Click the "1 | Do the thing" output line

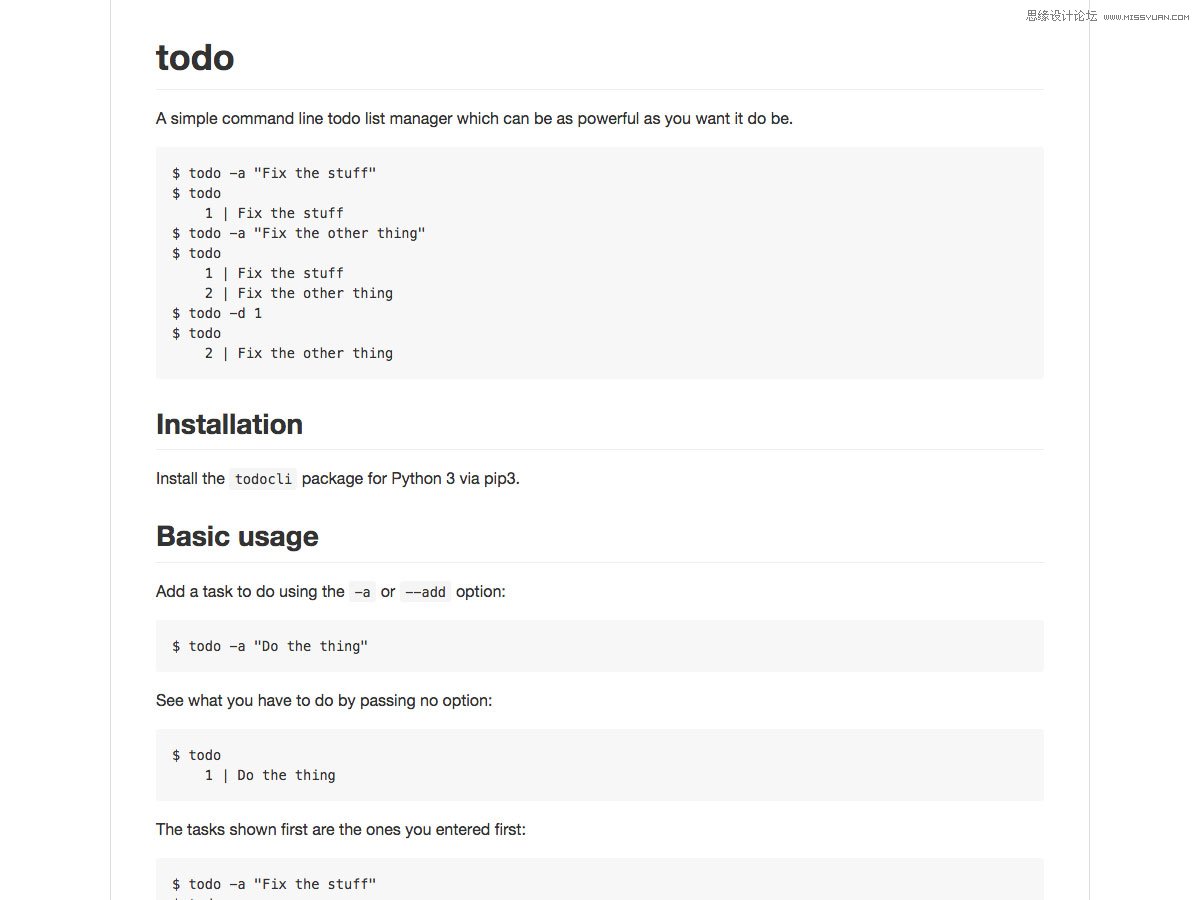click(x=270, y=775)
